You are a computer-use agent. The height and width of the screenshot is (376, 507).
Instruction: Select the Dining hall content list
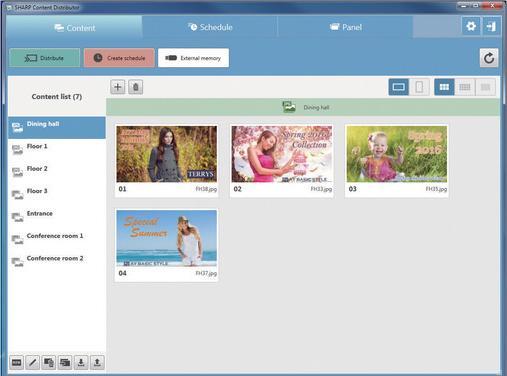pos(57,127)
